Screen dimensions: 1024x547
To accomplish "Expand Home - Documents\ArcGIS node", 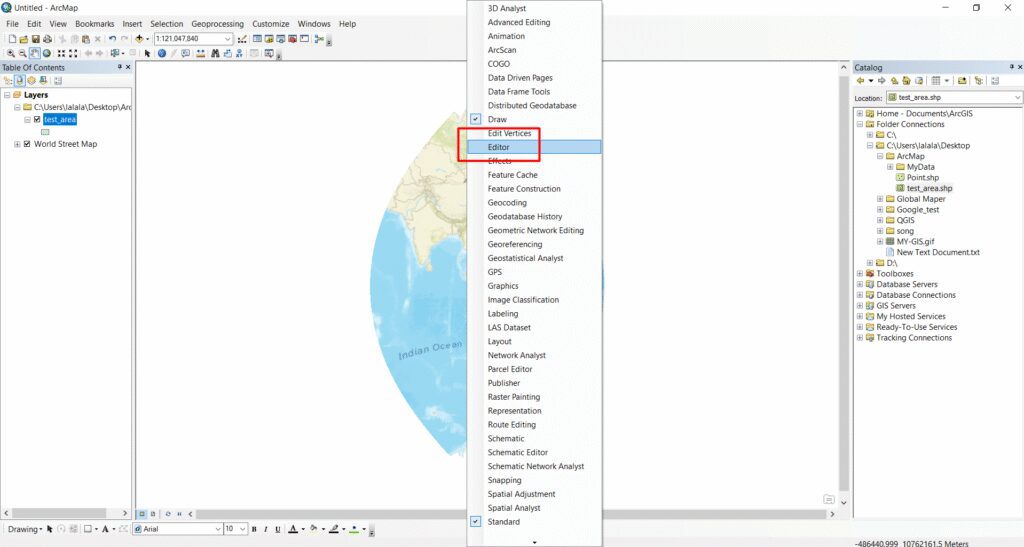I will point(860,113).
